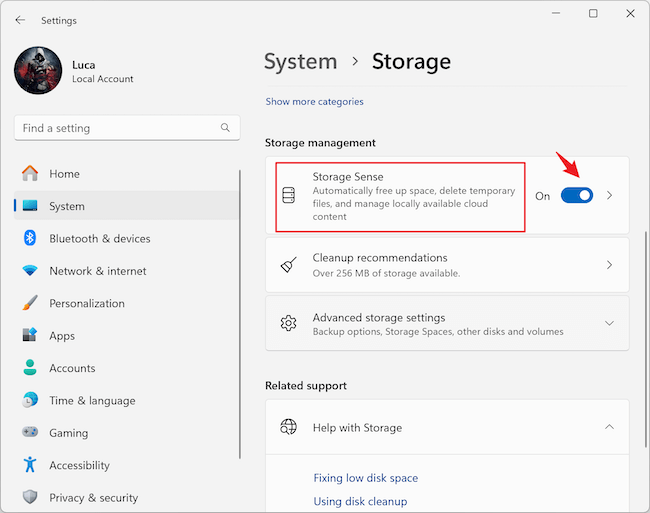Click the Home house icon
650x513 pixels.
click(x=30, y=173)
